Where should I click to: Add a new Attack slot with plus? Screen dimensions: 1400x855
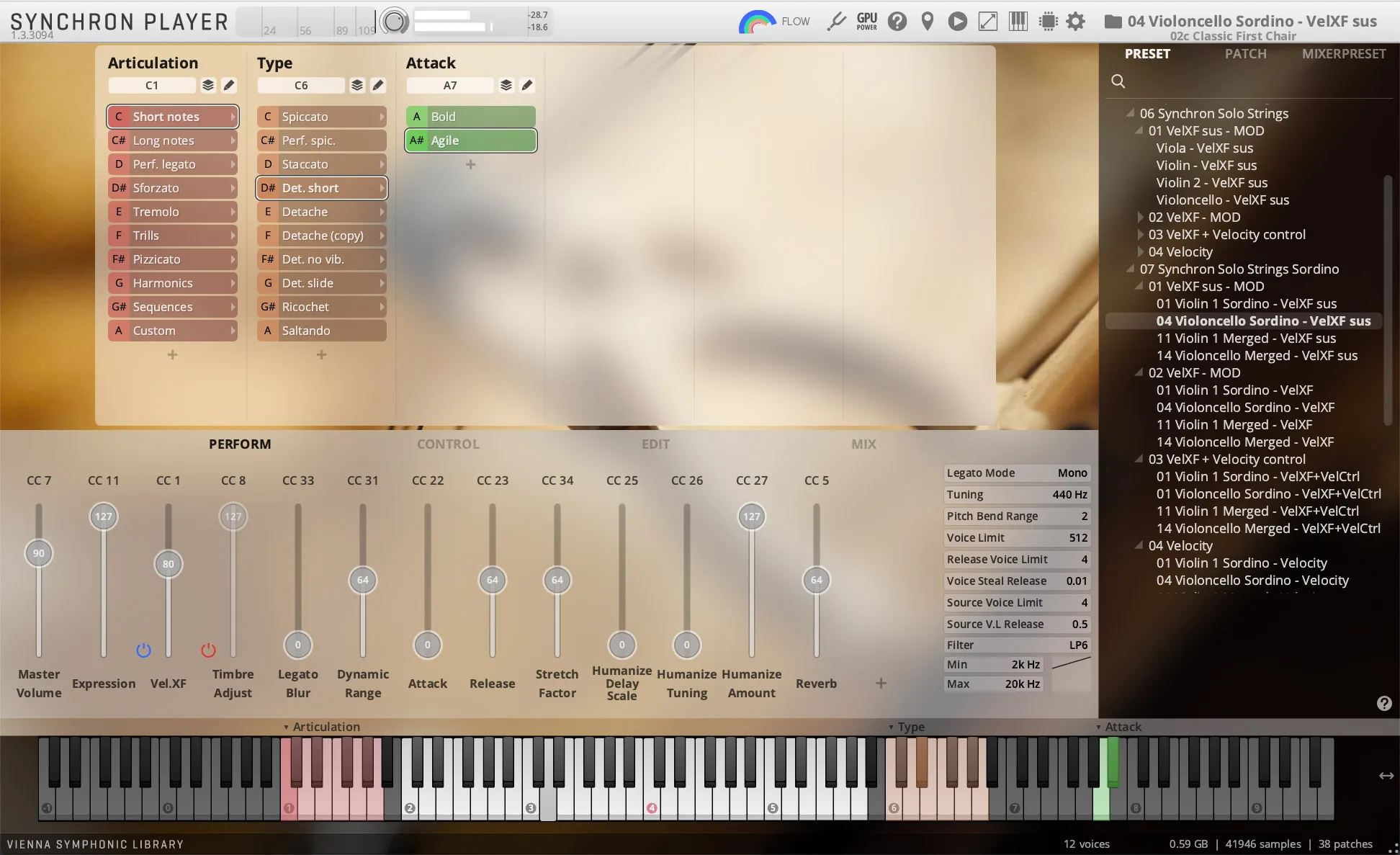(x=470, y=164)
